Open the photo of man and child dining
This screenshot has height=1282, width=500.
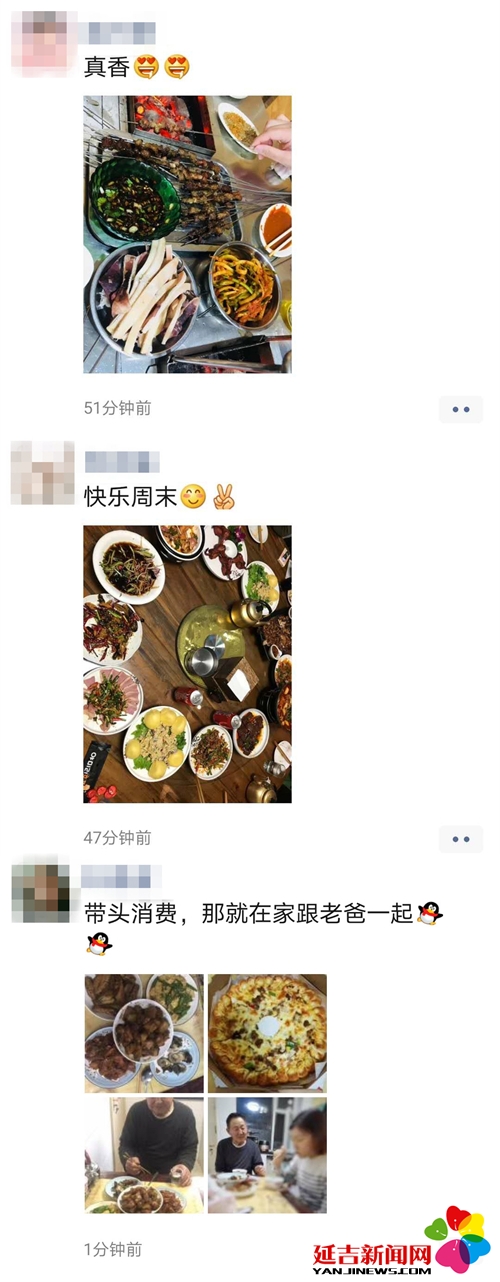[267, 1155]
